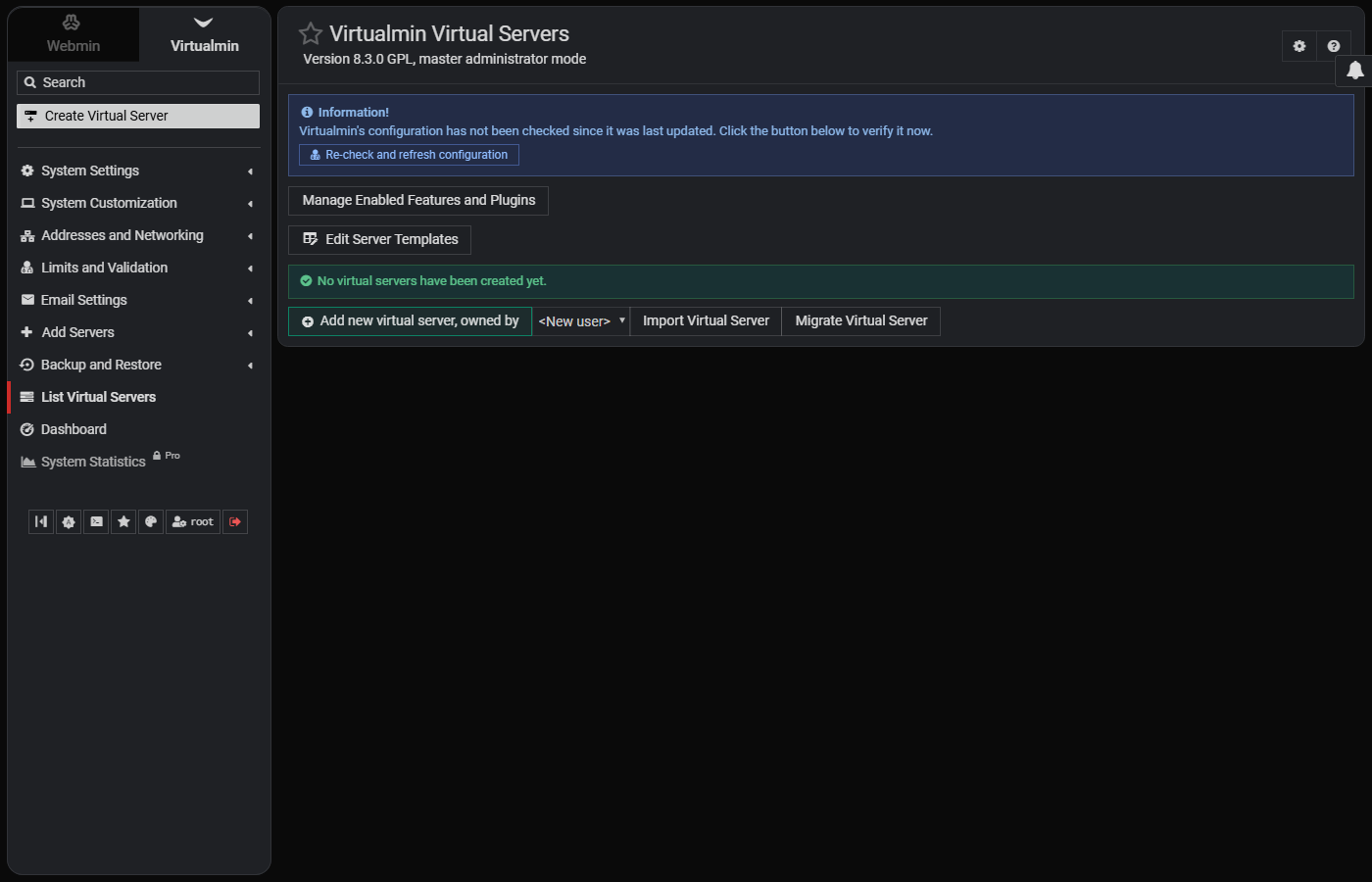Expand Add Servers menu
This screenshot has width=1372, height=882.
click(x=138, y=332)
